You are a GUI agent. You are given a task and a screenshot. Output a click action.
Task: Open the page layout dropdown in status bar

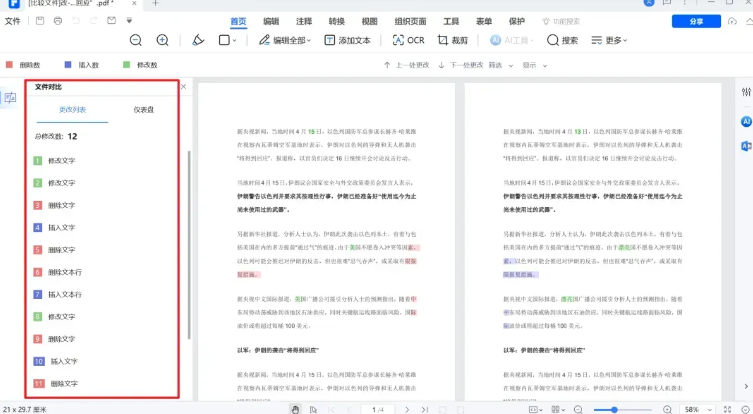pos(558,409)
